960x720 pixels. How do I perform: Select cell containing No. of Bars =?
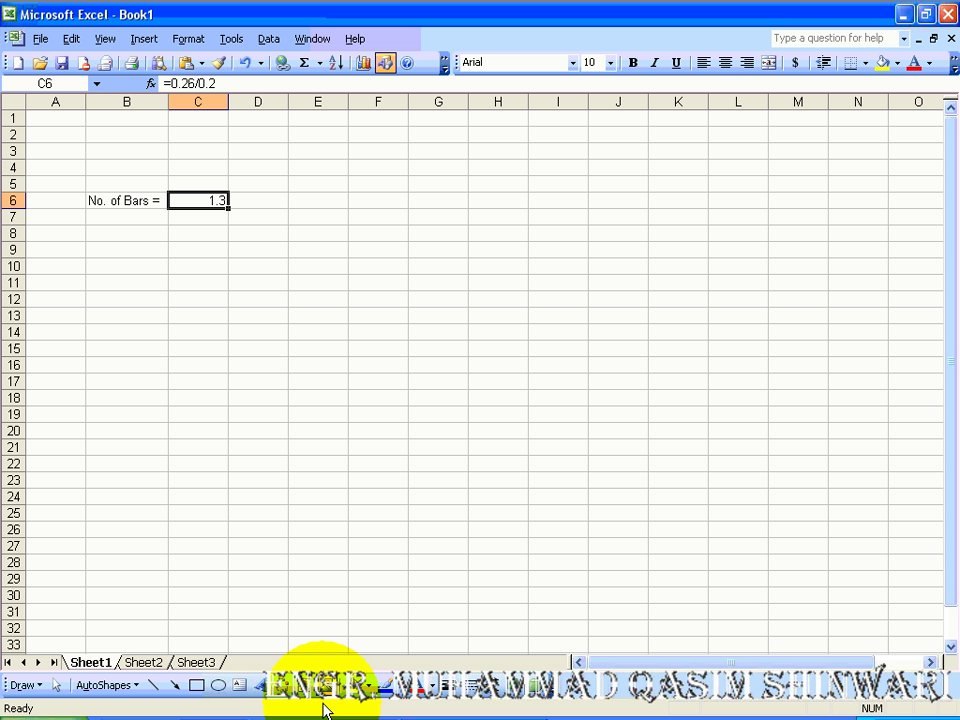point(127,200)
